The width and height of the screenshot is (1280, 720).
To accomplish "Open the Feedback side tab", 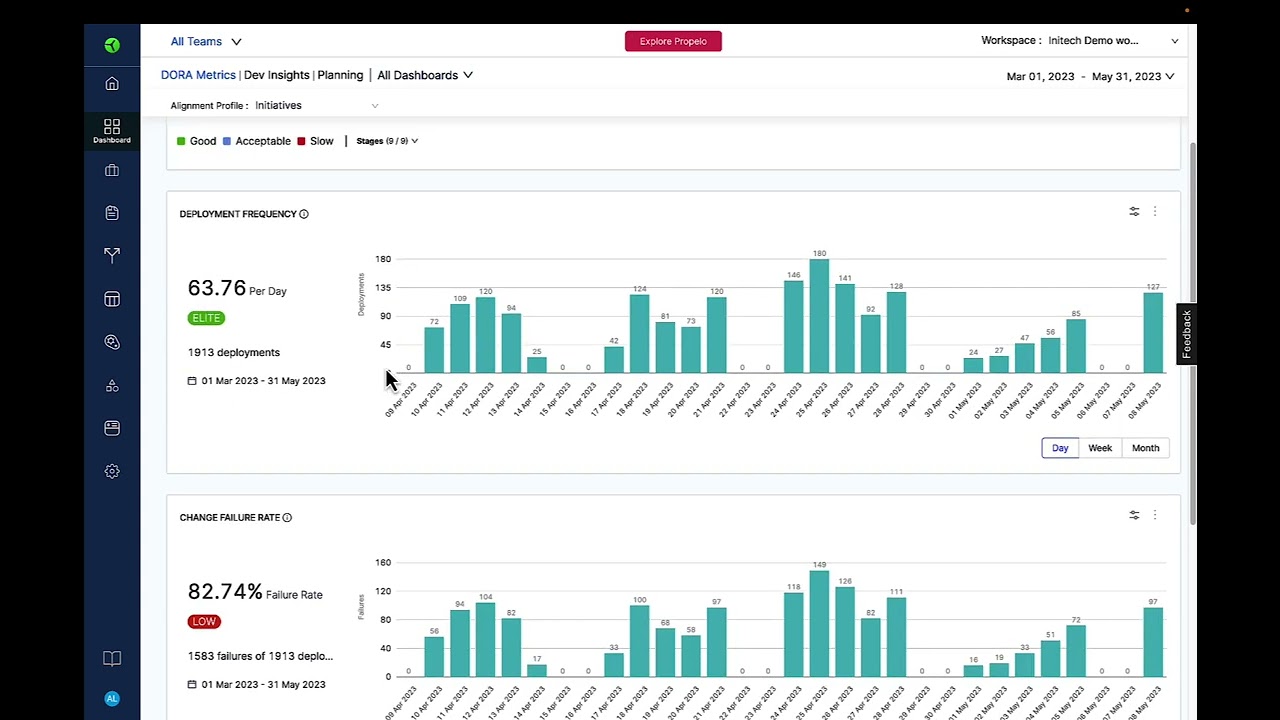I will tap(1186, 334).
